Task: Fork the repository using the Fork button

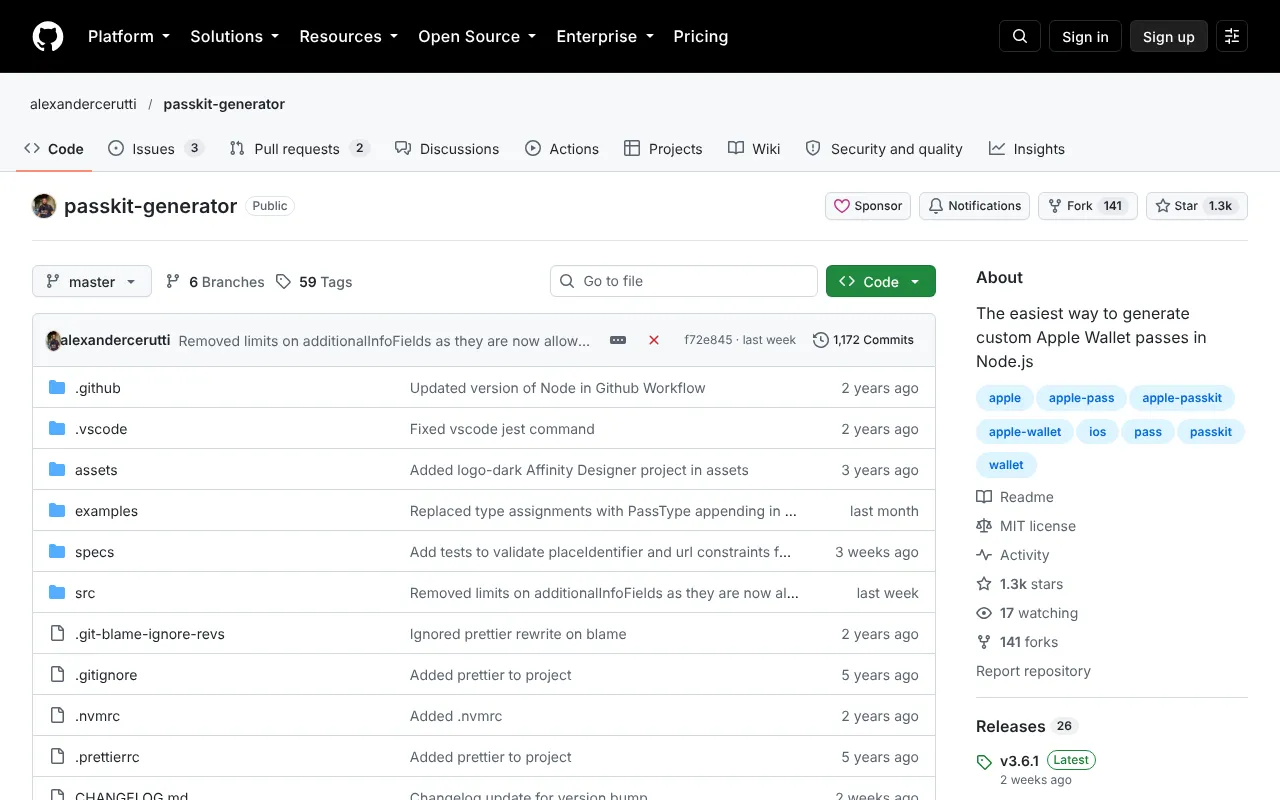Action: pyautogui.click(x=1088, y=206)
